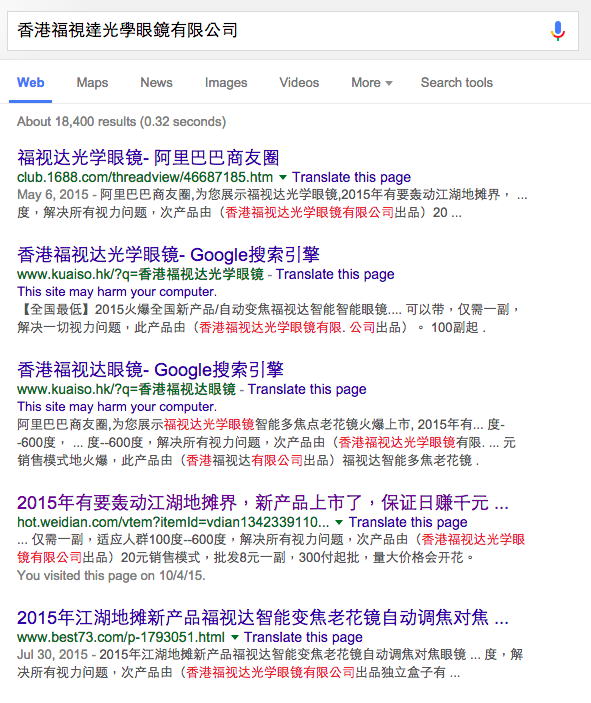Translate the kuaiso.hk 香港福视达眼镜 result page
Viewport: 591px width, 703px height.
pyautogui.click(x=307, y=389)
